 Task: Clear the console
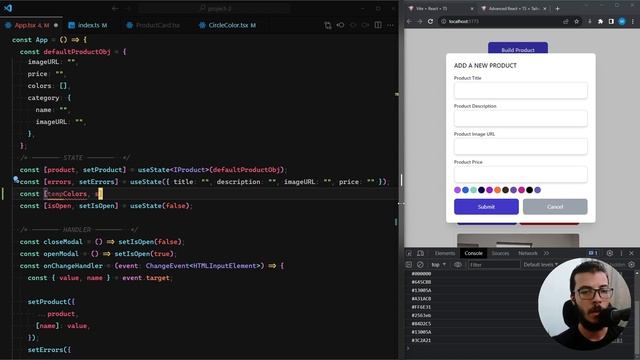point(420,265)
